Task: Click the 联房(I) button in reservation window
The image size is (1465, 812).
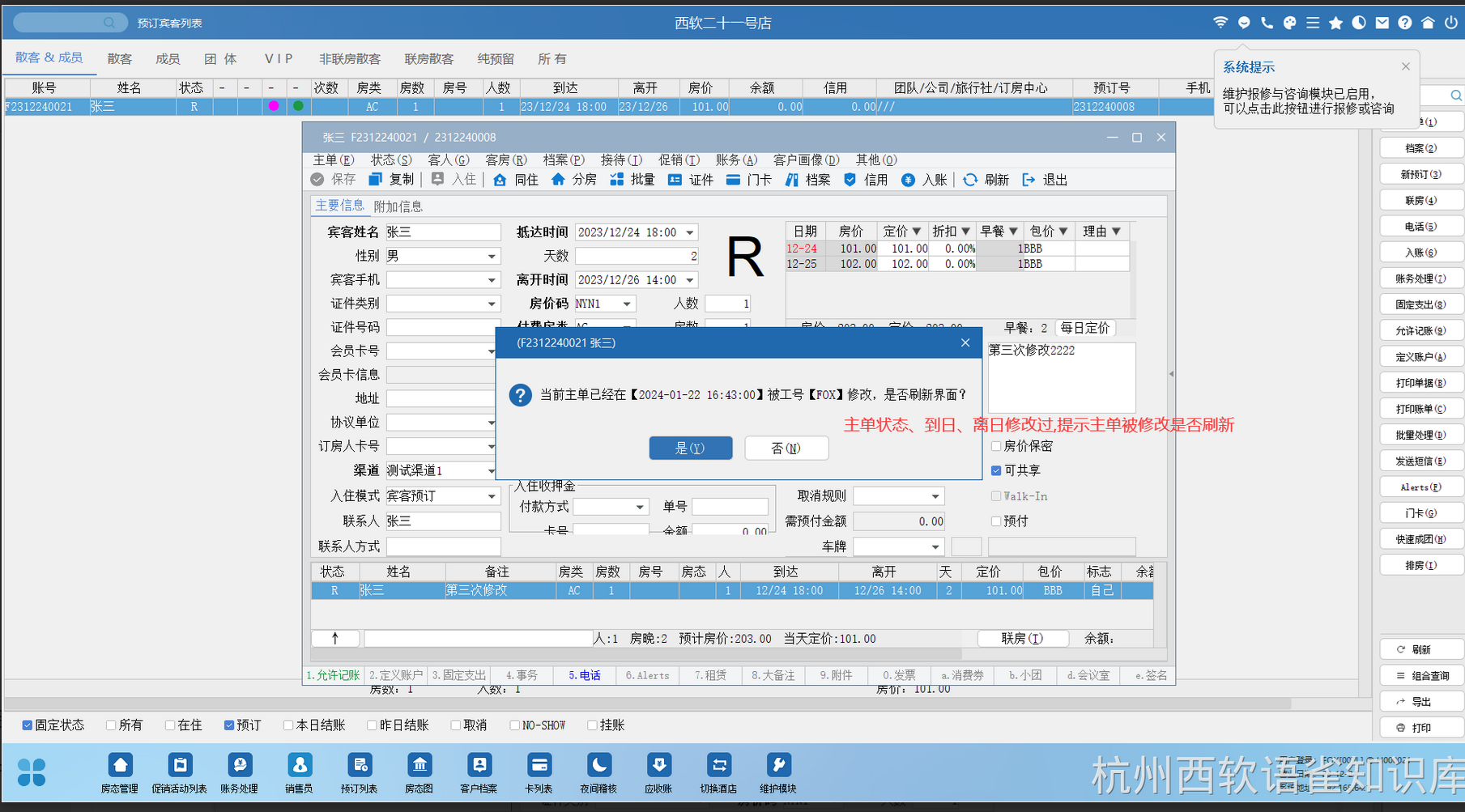Action: (x=1023, y=639)
